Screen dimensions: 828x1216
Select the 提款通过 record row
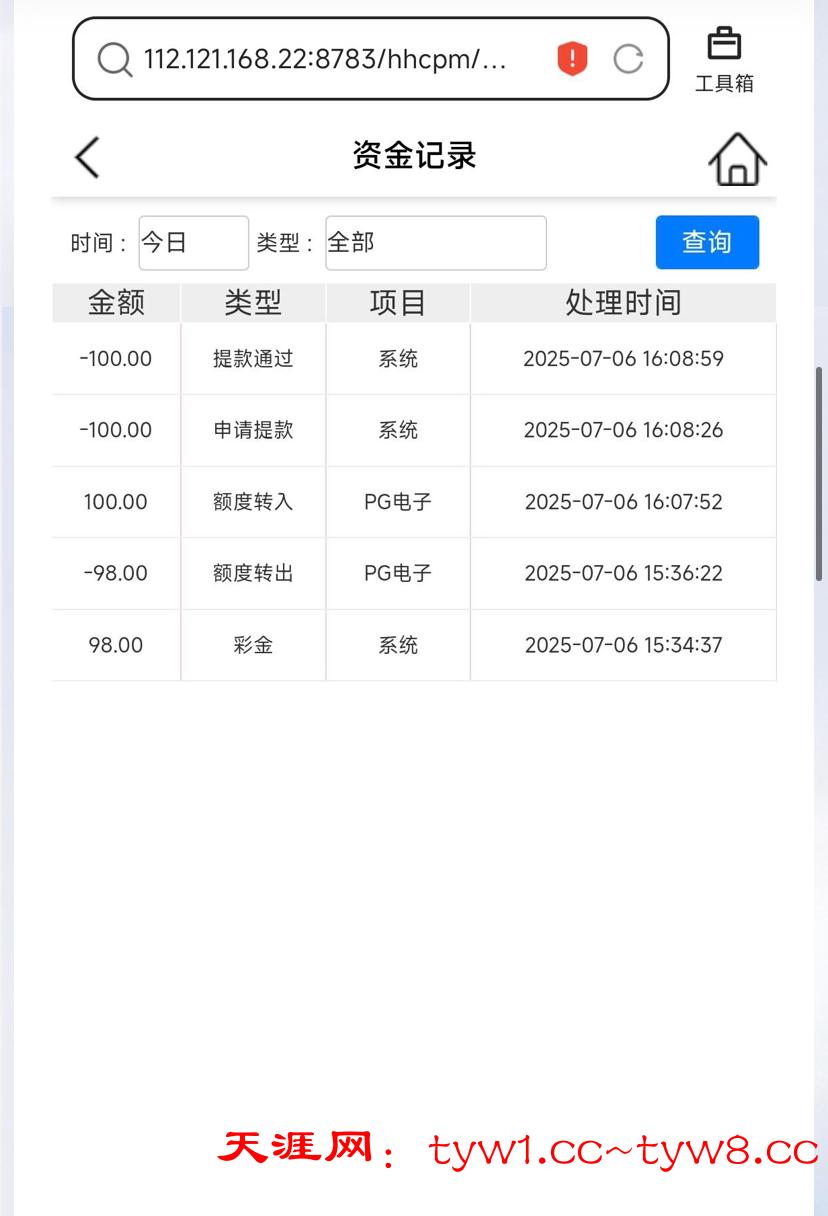coord(253,359)
